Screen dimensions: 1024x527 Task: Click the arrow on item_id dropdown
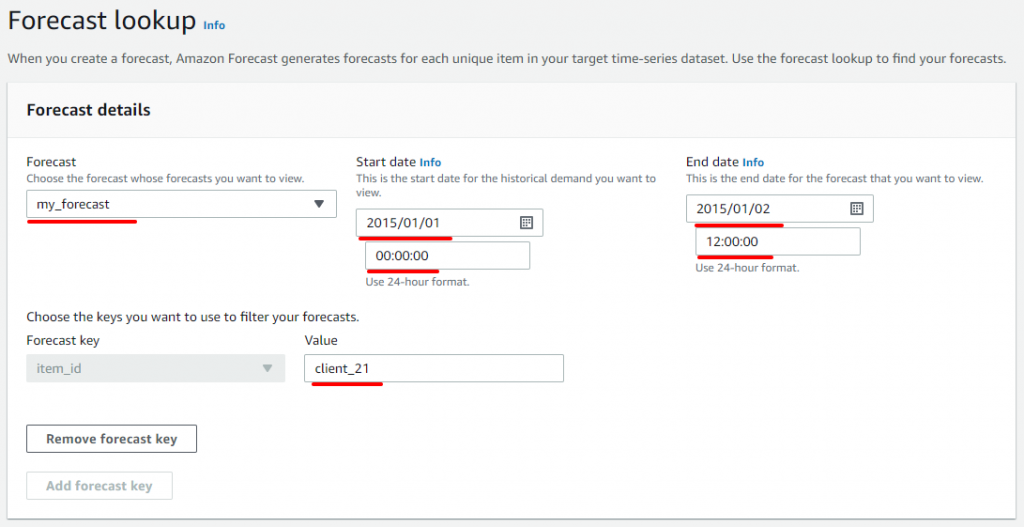point(267,368)
